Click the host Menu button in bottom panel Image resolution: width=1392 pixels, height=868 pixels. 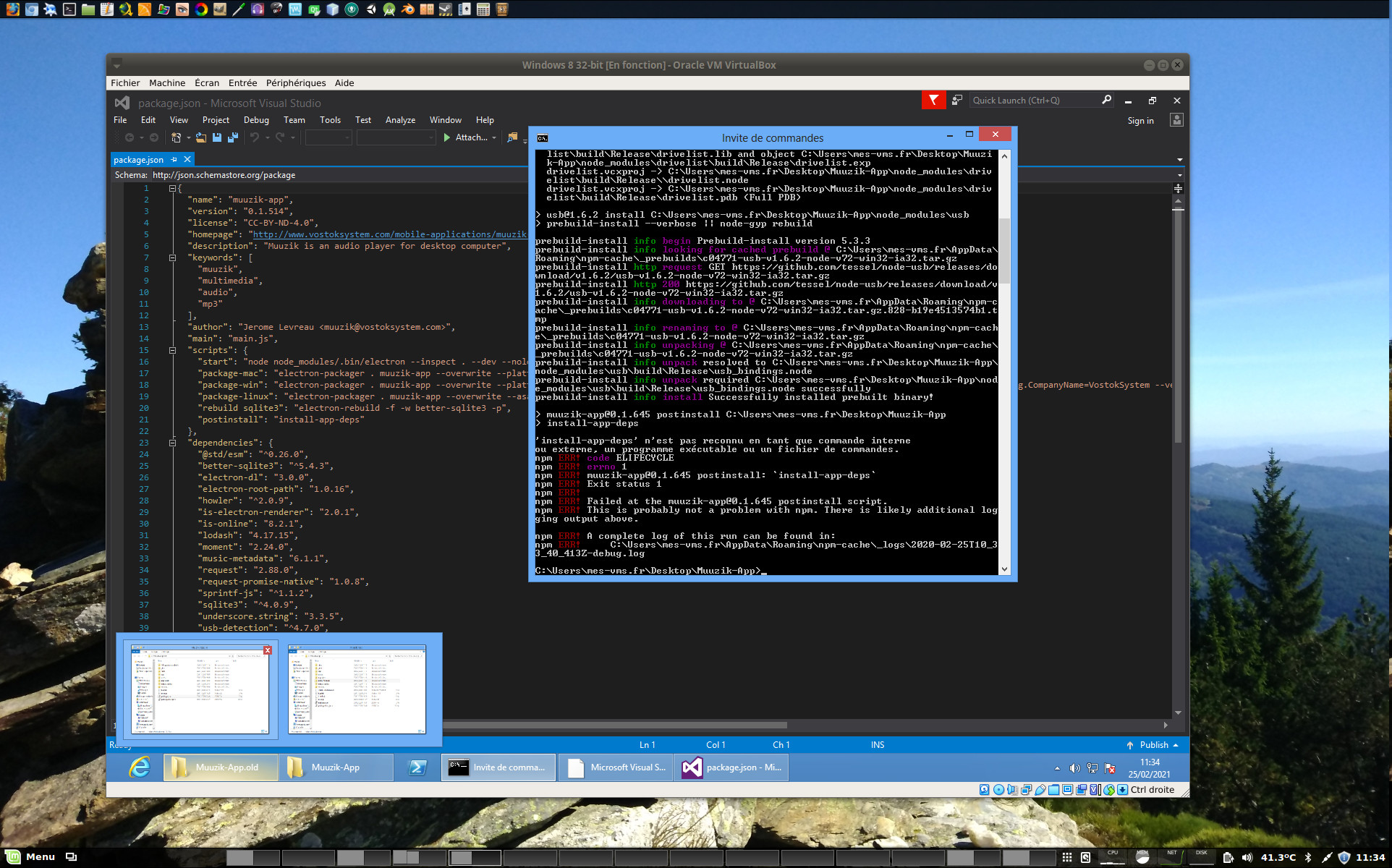pos(31,857)
